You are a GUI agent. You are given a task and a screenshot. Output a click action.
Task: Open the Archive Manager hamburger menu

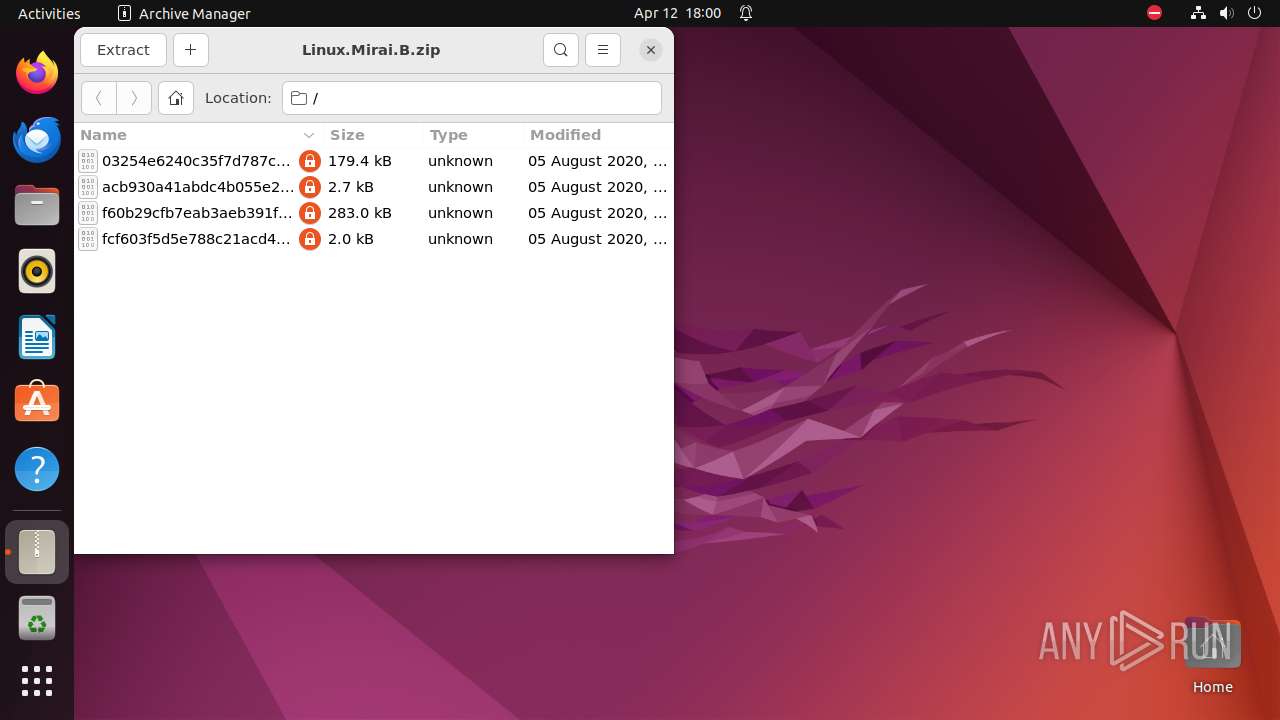click(x=603, y=50)
